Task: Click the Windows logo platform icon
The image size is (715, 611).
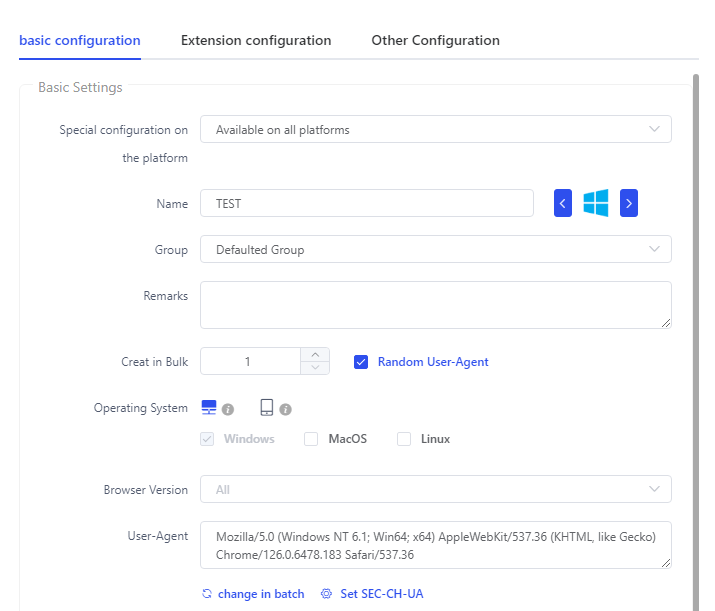Action: pos(596,203)
